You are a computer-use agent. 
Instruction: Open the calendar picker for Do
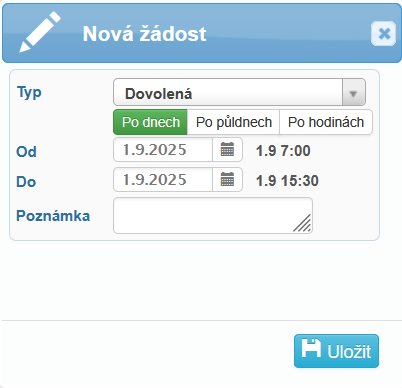[x=227, y=180]
